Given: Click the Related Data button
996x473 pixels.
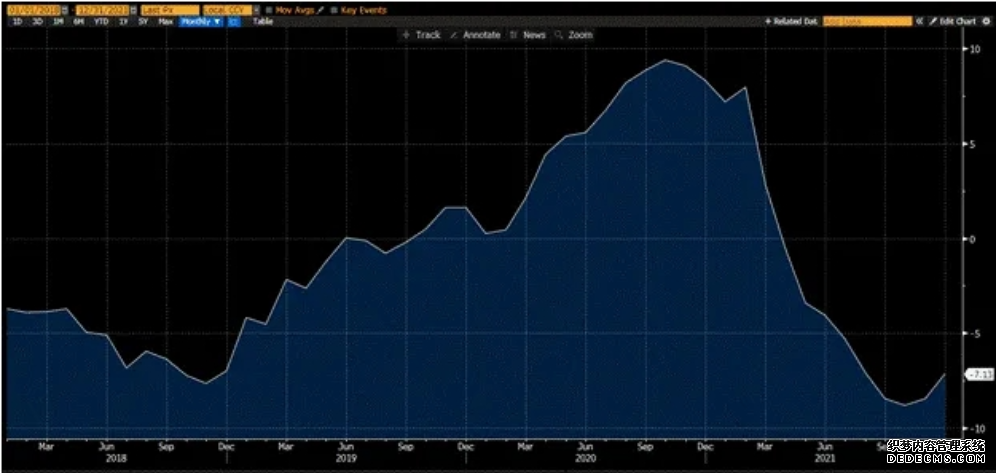Looking at the screenshot, I should point(791,22).
